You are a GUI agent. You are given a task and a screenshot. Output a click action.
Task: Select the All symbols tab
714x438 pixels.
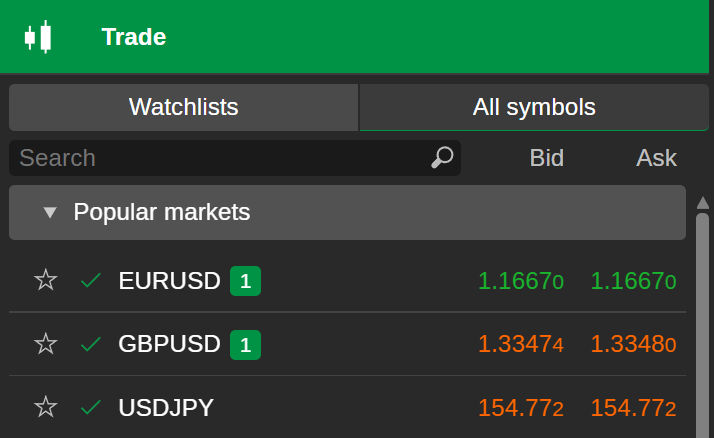(x=533, y=107)
